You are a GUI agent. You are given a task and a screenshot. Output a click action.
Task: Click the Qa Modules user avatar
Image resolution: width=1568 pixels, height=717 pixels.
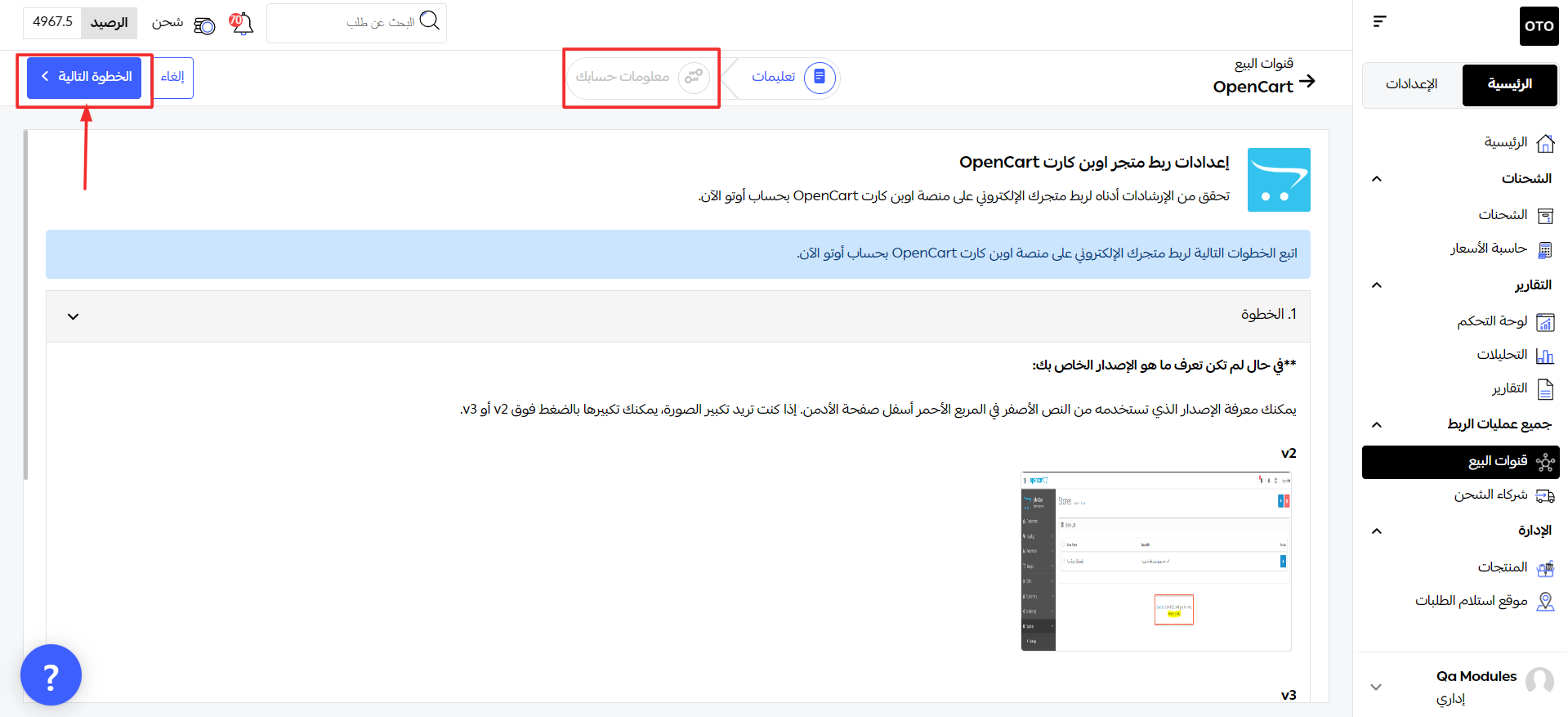(1539, 681)
